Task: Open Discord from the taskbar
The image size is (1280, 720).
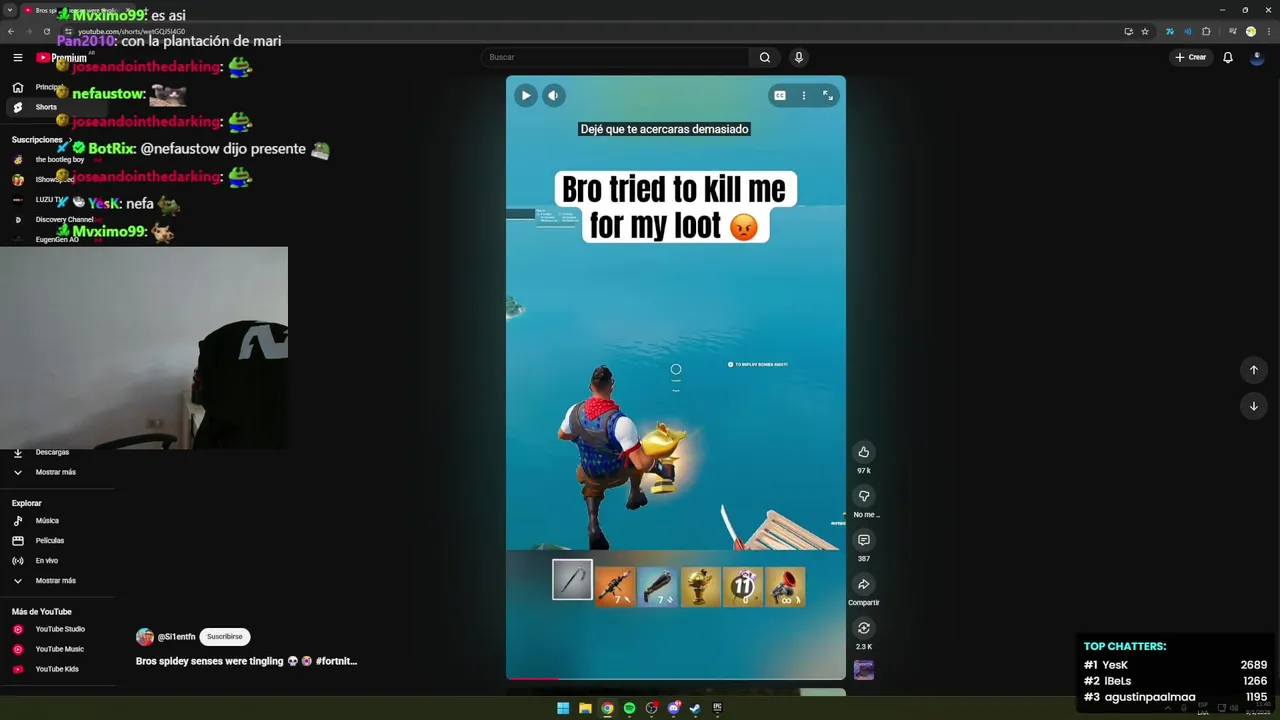Action: pos(673,708)
